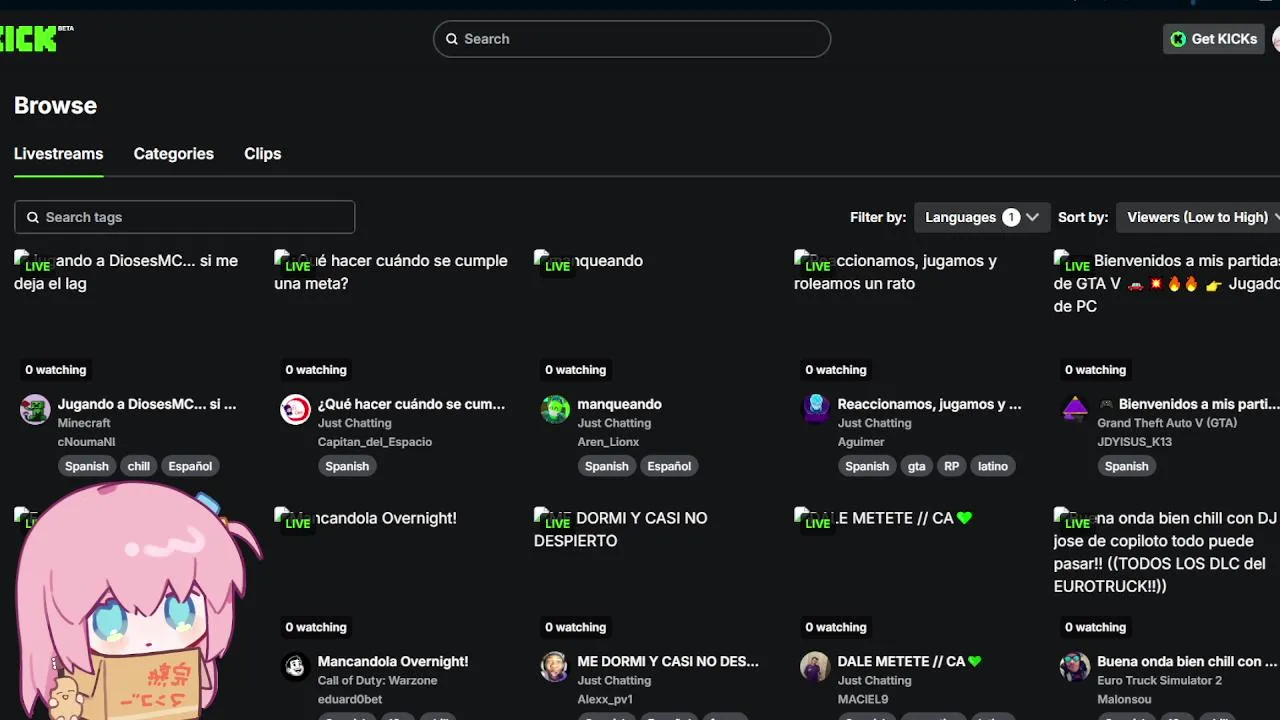The image size is (1280, 720).
Task: Select Spanish tag on JDYISUS_K13 stream
Action: (x=1127, y=466)
